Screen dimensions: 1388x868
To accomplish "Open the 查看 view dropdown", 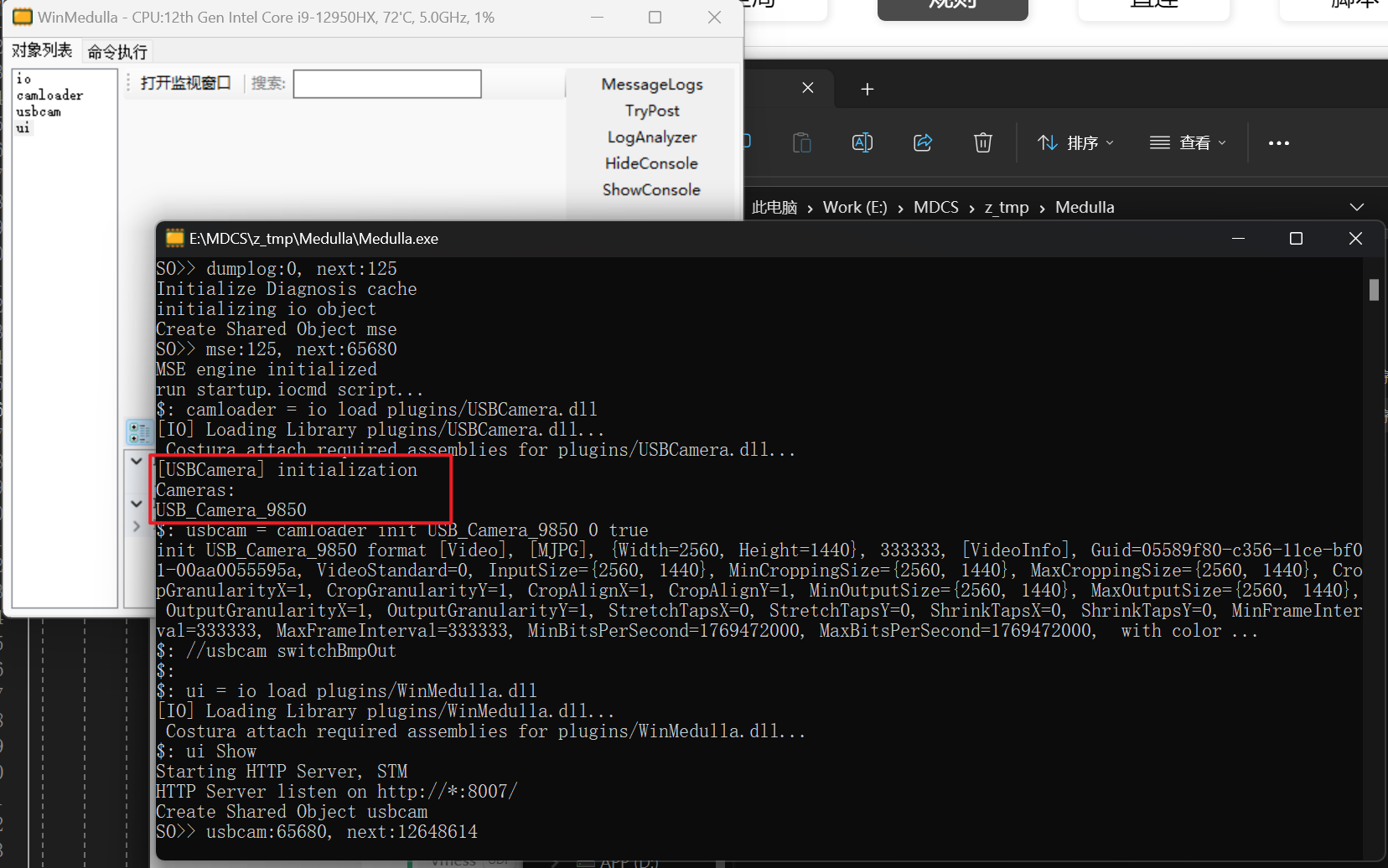I will pos(1188,143).
